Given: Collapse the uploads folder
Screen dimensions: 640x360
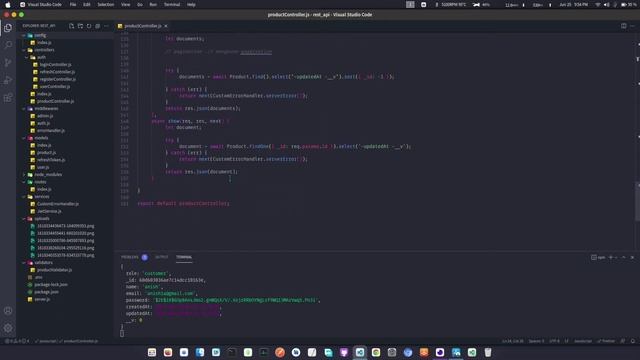Looking at the screenshot, I should pyautogui.click(x=42, y=218).
